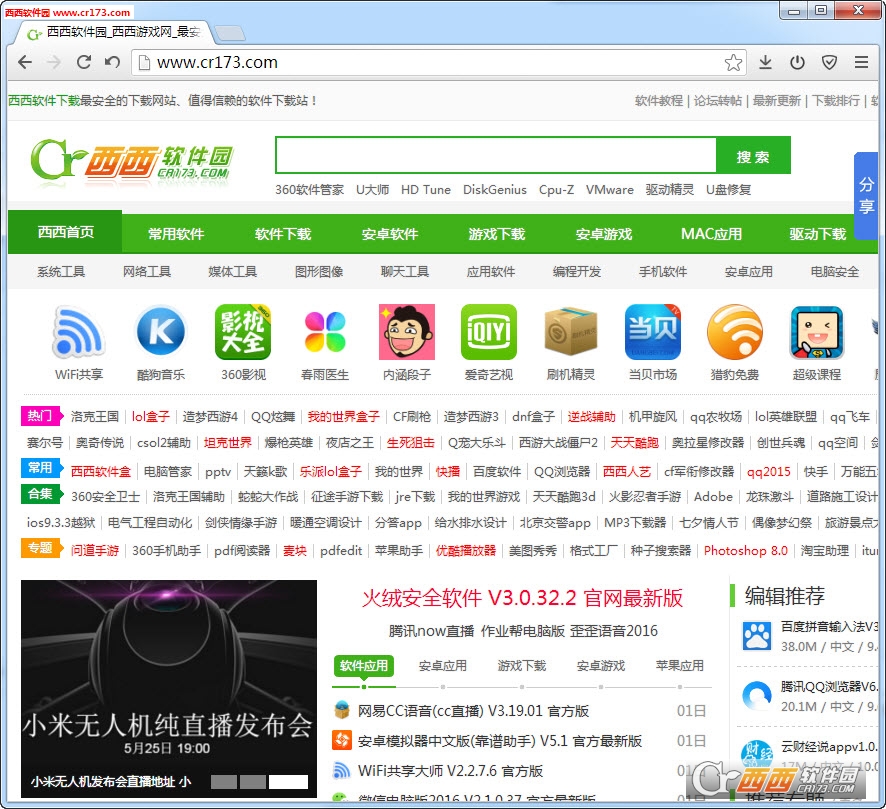Image resolution: width=886 pixels, height=809 pixels.
Task: Open MAC应用 in nav bar
Action: [711, 234]
